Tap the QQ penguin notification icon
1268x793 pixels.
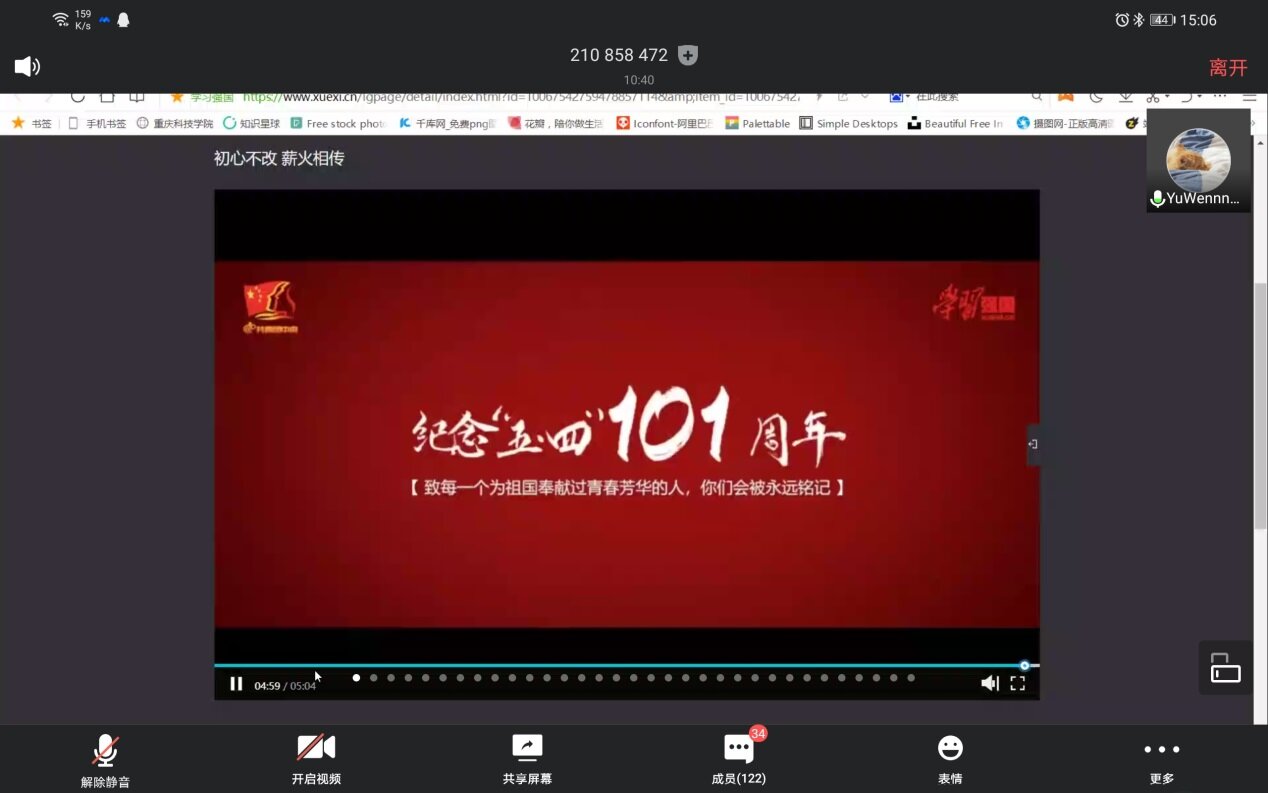(123, 20)
